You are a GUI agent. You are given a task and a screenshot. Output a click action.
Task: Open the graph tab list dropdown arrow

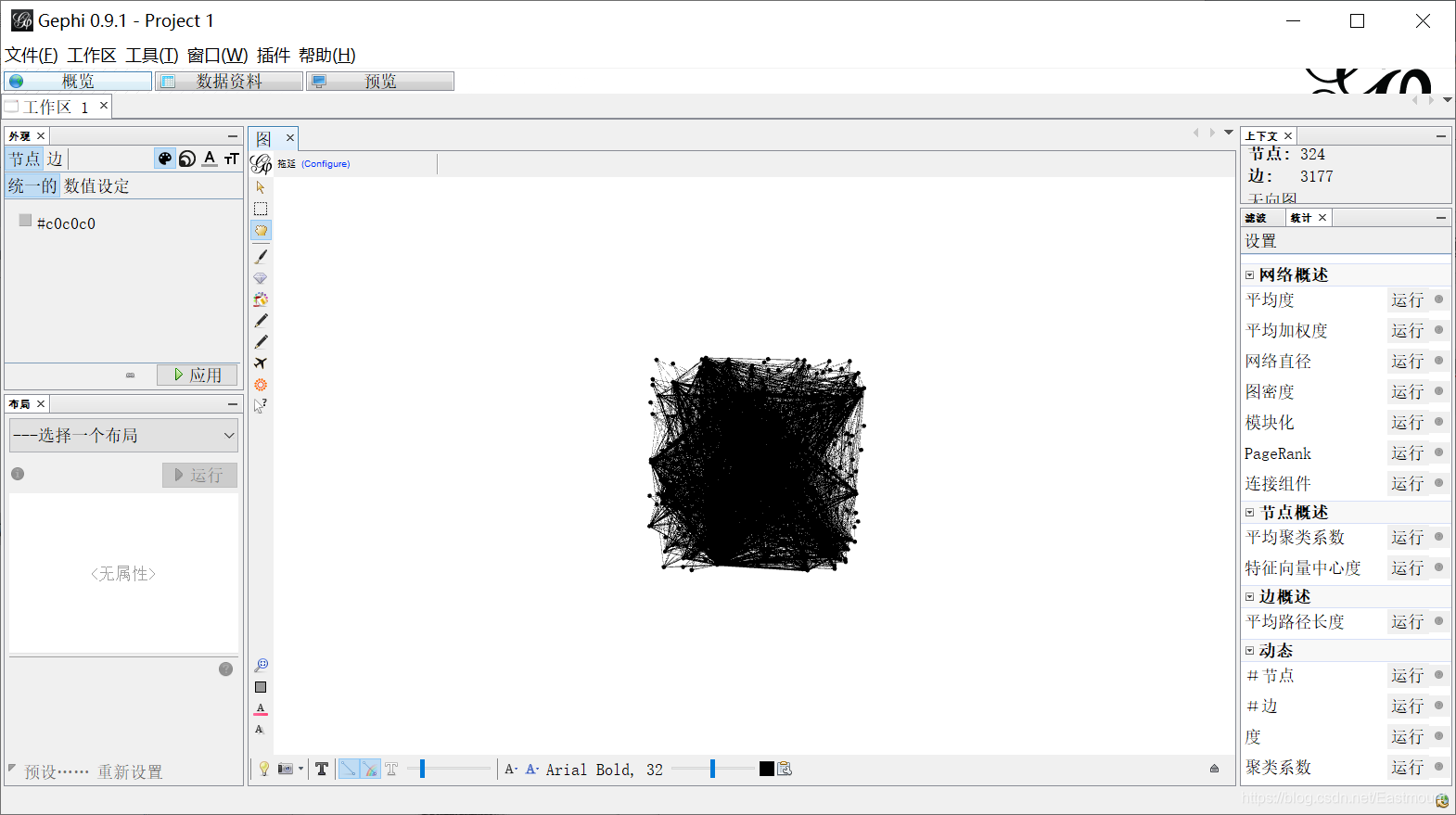click(1229, 133)
